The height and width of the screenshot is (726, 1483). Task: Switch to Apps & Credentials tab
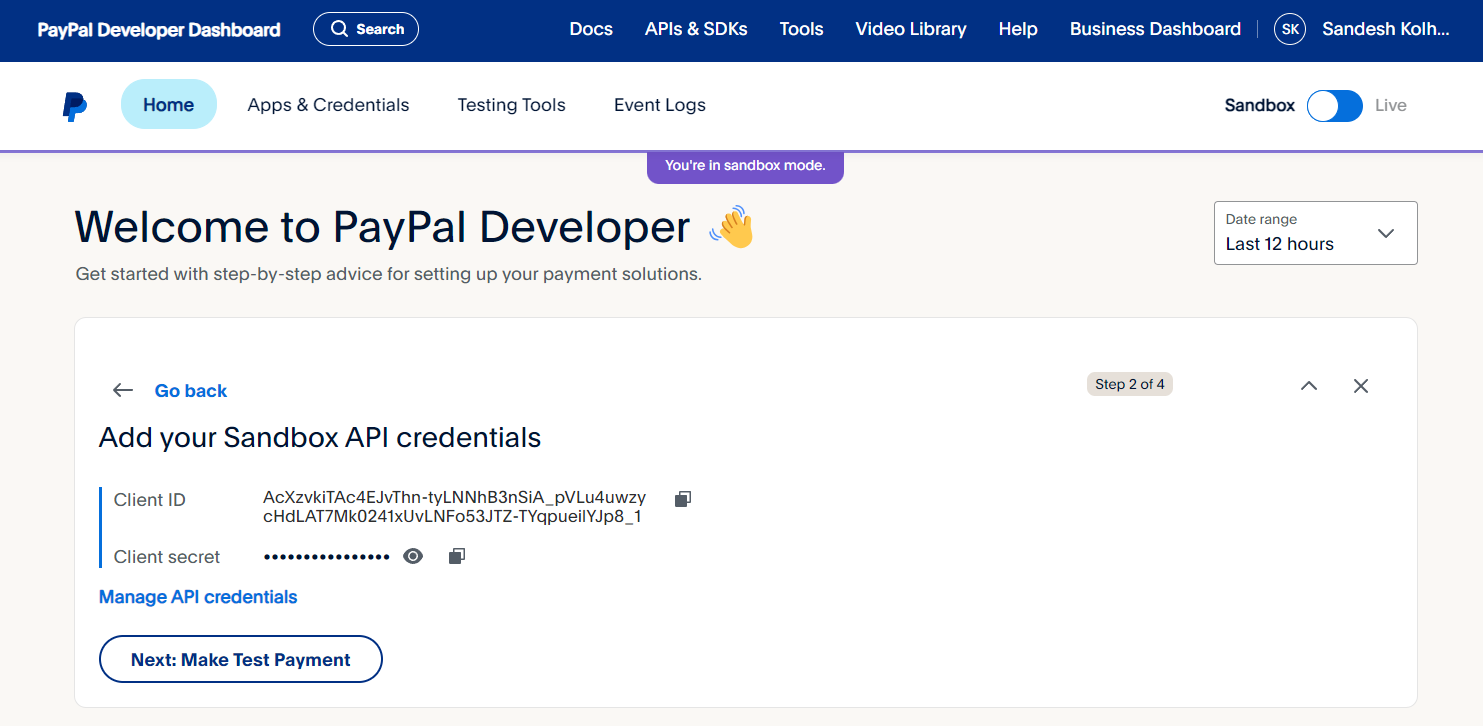point(329,105)
